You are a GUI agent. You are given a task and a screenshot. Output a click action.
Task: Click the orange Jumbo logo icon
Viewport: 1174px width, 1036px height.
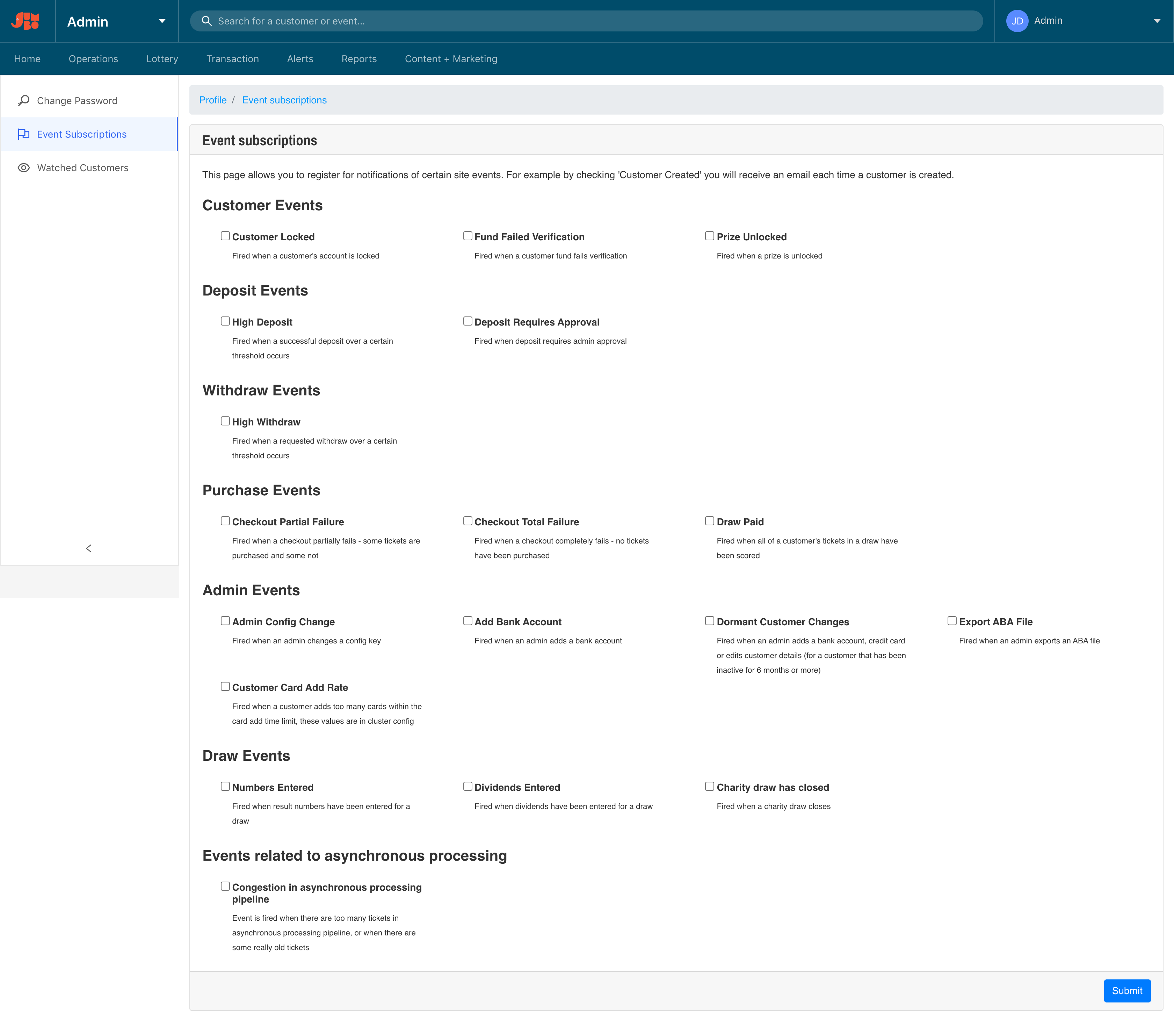click(x=26, y=21)
